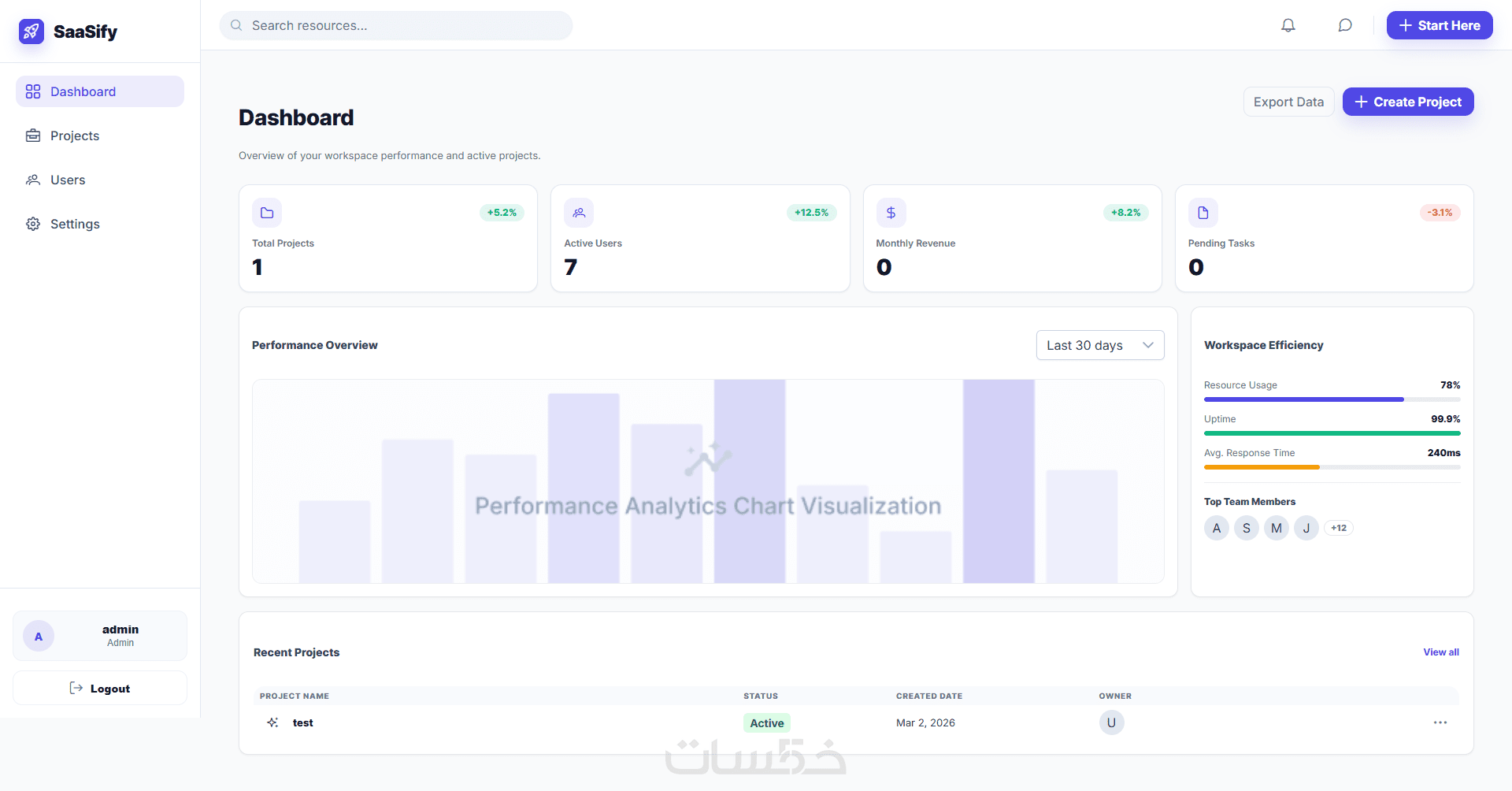The width and height of the screenshot is (1512, 791).
Task: Click the Active status badge
Action: pyautogui.click(x=767, y=723)
